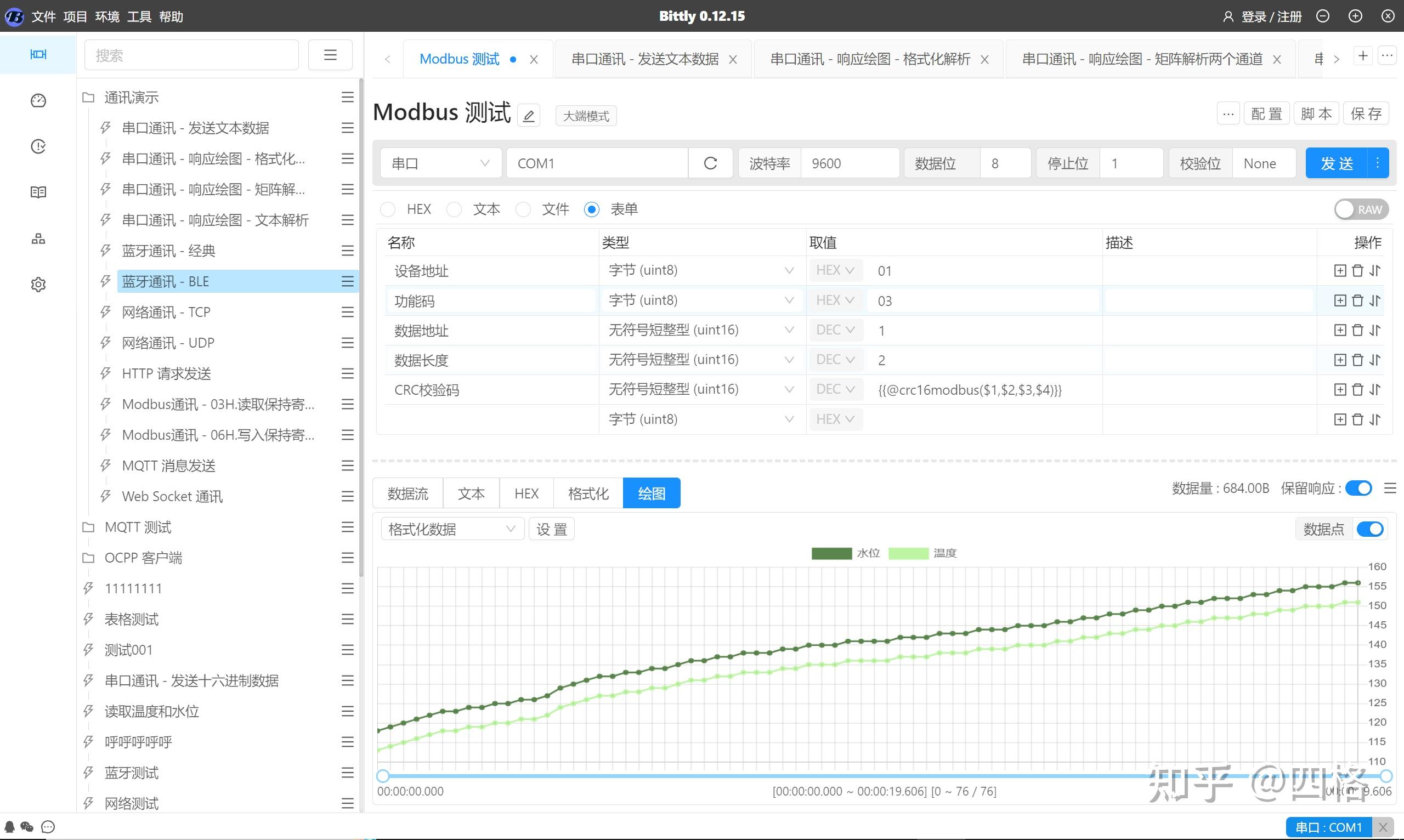The image size is (1404, 840).
Task: Click the COM1 port input field
Action: coord(597,163)
